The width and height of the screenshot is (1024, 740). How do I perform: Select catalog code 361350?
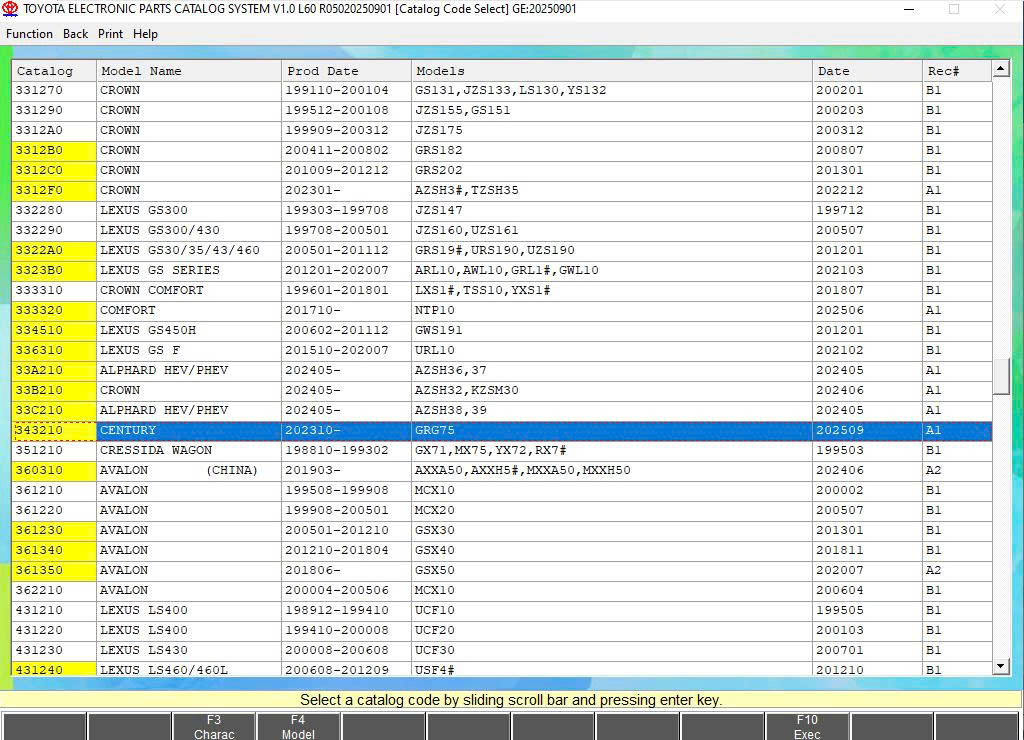click(54, 570)
